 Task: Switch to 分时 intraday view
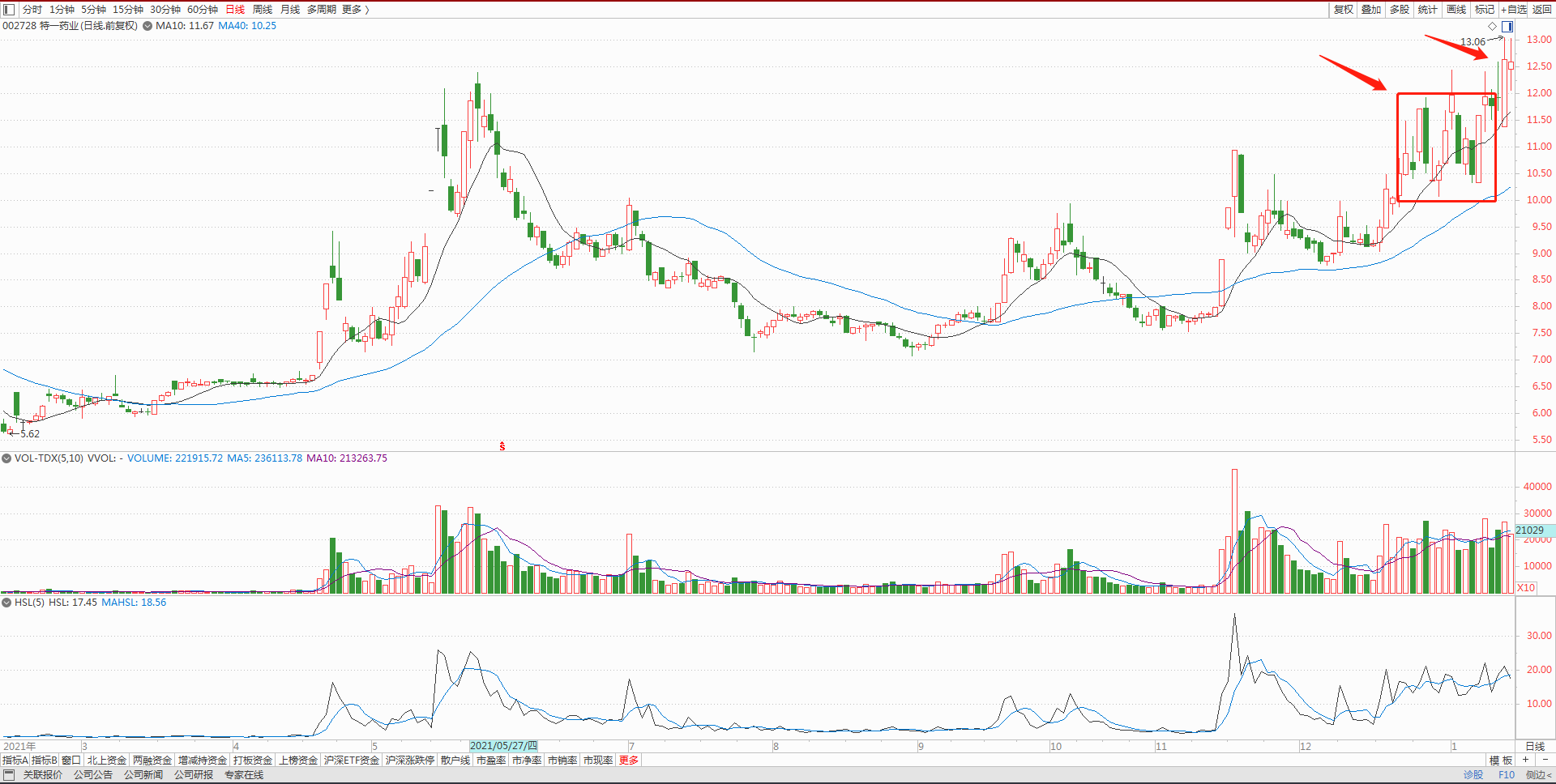[32, 10]
